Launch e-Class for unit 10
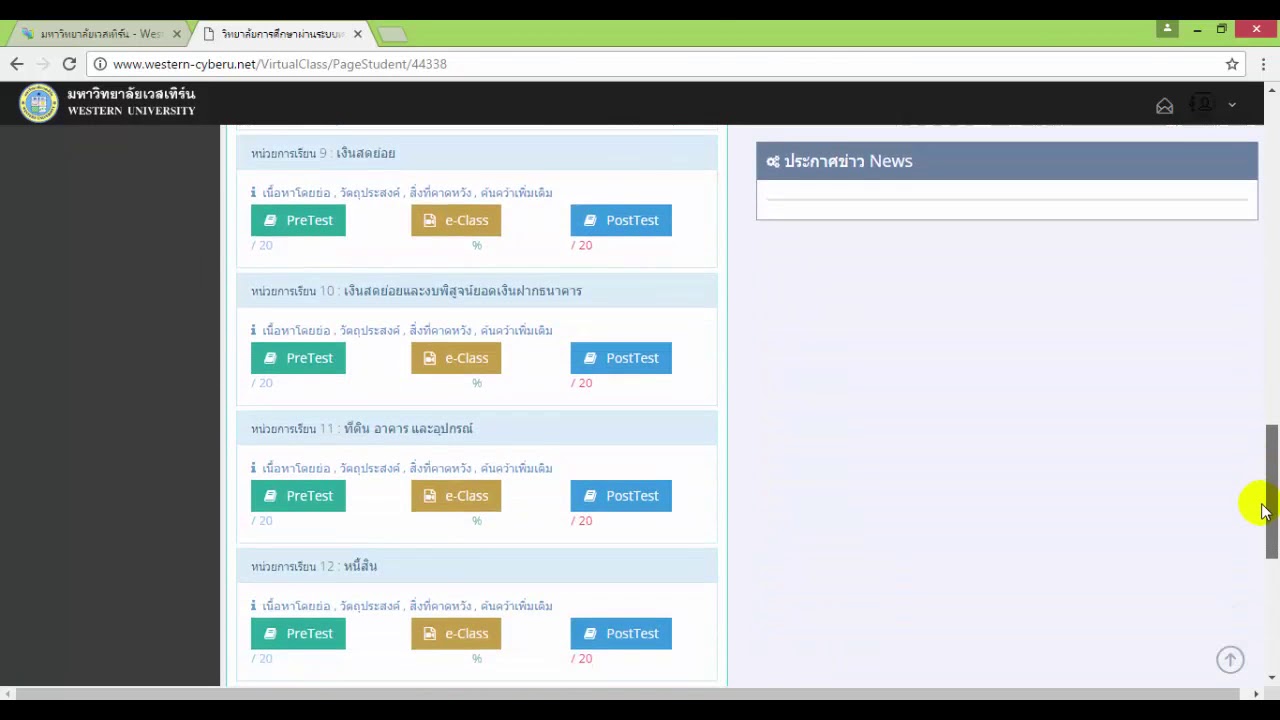The image size is (1280, 720). tap(456, 358)
